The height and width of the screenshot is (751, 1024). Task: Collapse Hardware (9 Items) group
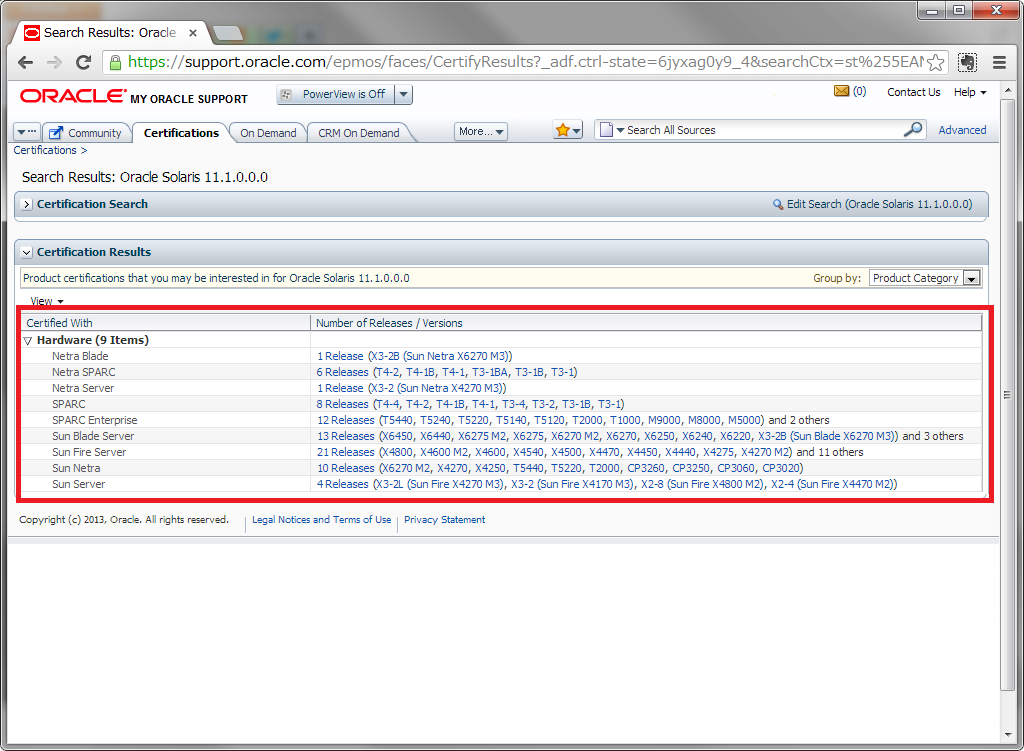click(x=27, y=340)
